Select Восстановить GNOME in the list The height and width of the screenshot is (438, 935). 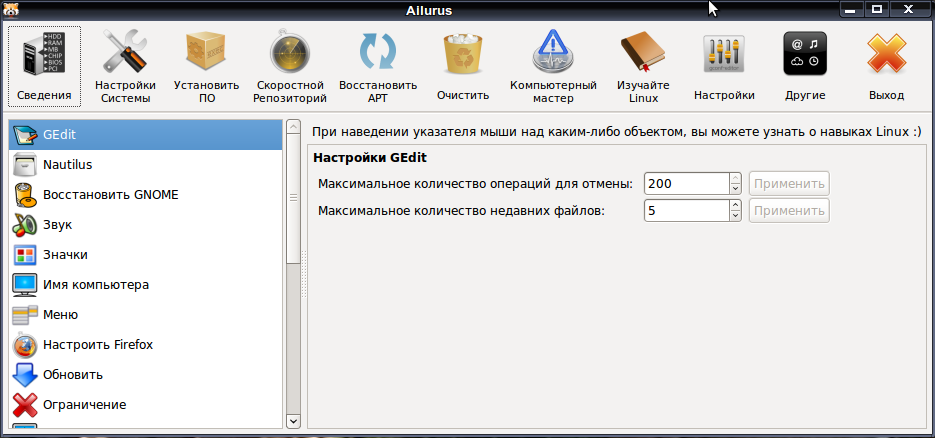145,195
